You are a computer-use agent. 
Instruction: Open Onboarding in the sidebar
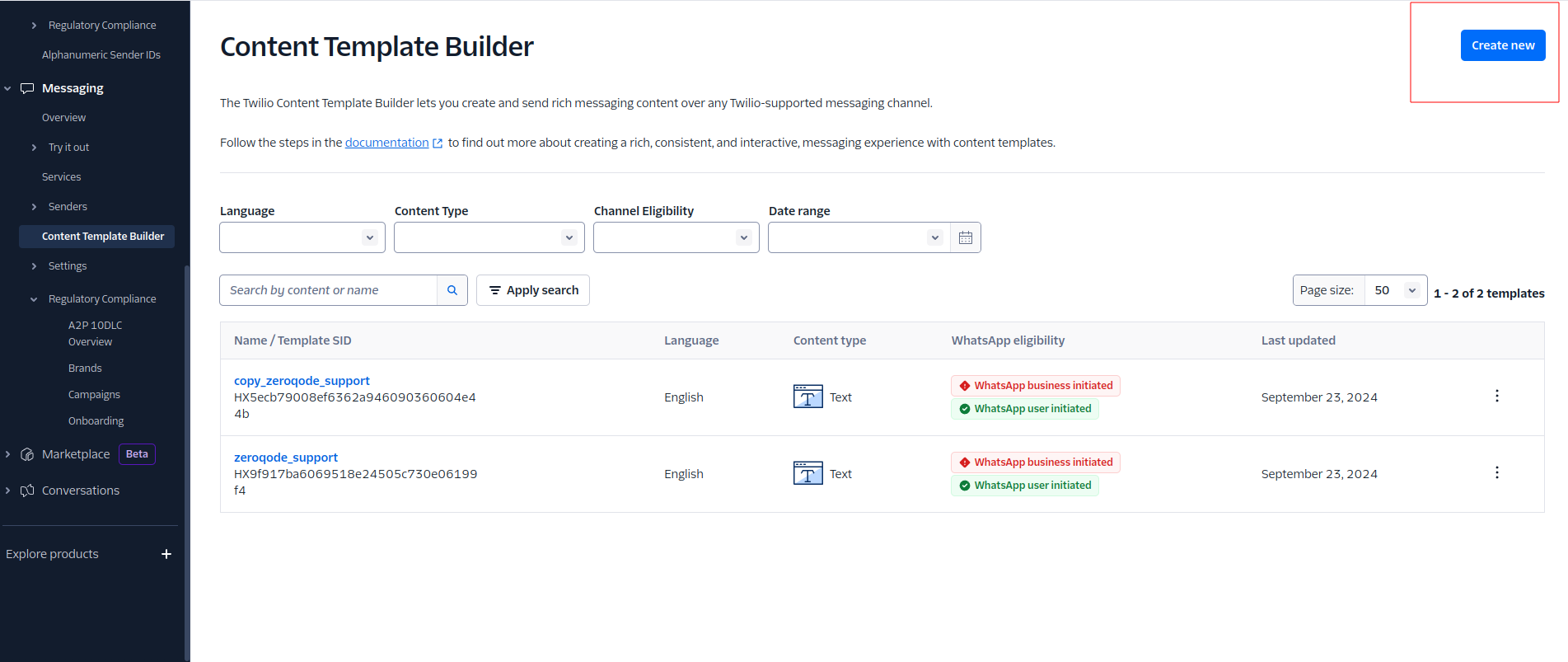point(96,421)
